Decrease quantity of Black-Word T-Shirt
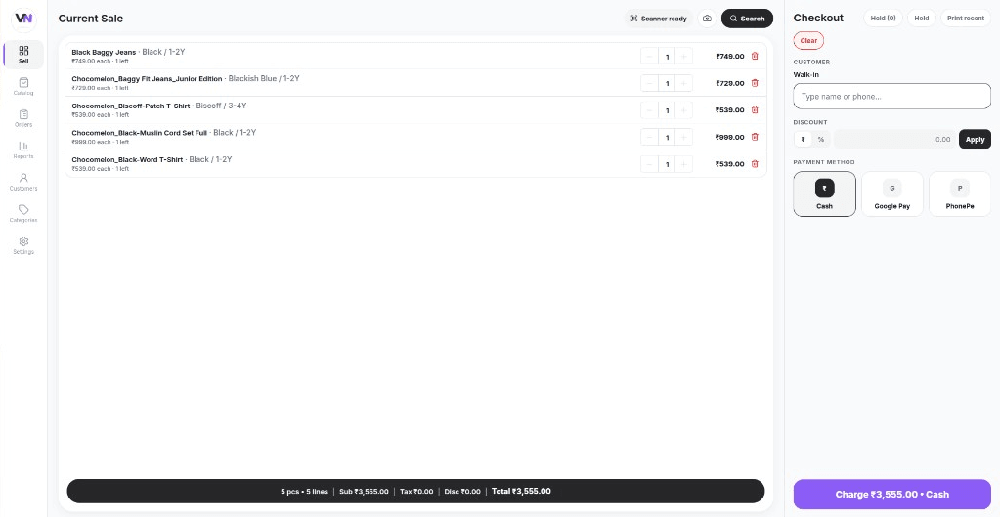Image resolution: width=1000 pixels, height=517 pixels. click(x=649, y=164)
